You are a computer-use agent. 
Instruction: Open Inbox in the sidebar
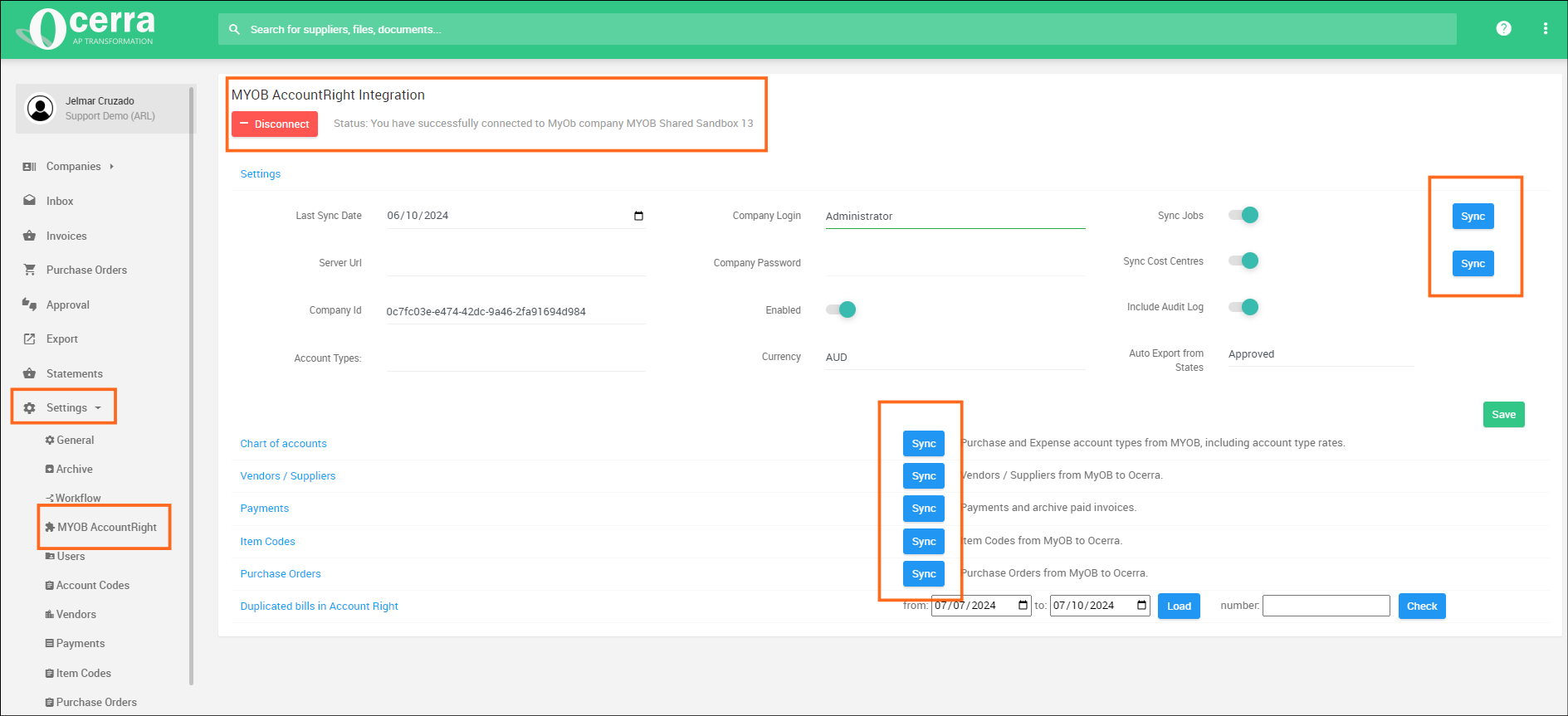pos(60,201)
